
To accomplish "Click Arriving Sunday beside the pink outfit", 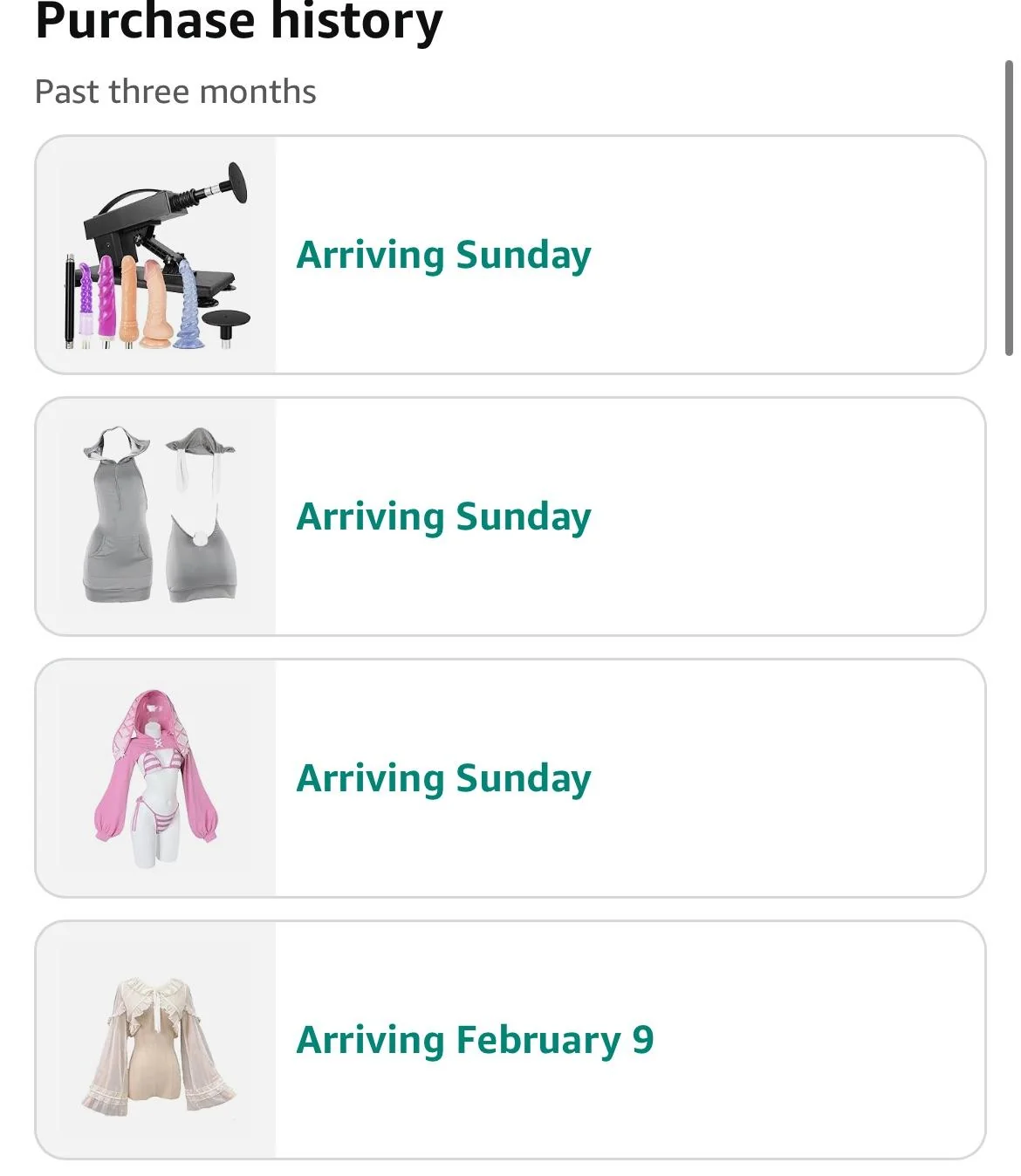I will 443,778.
